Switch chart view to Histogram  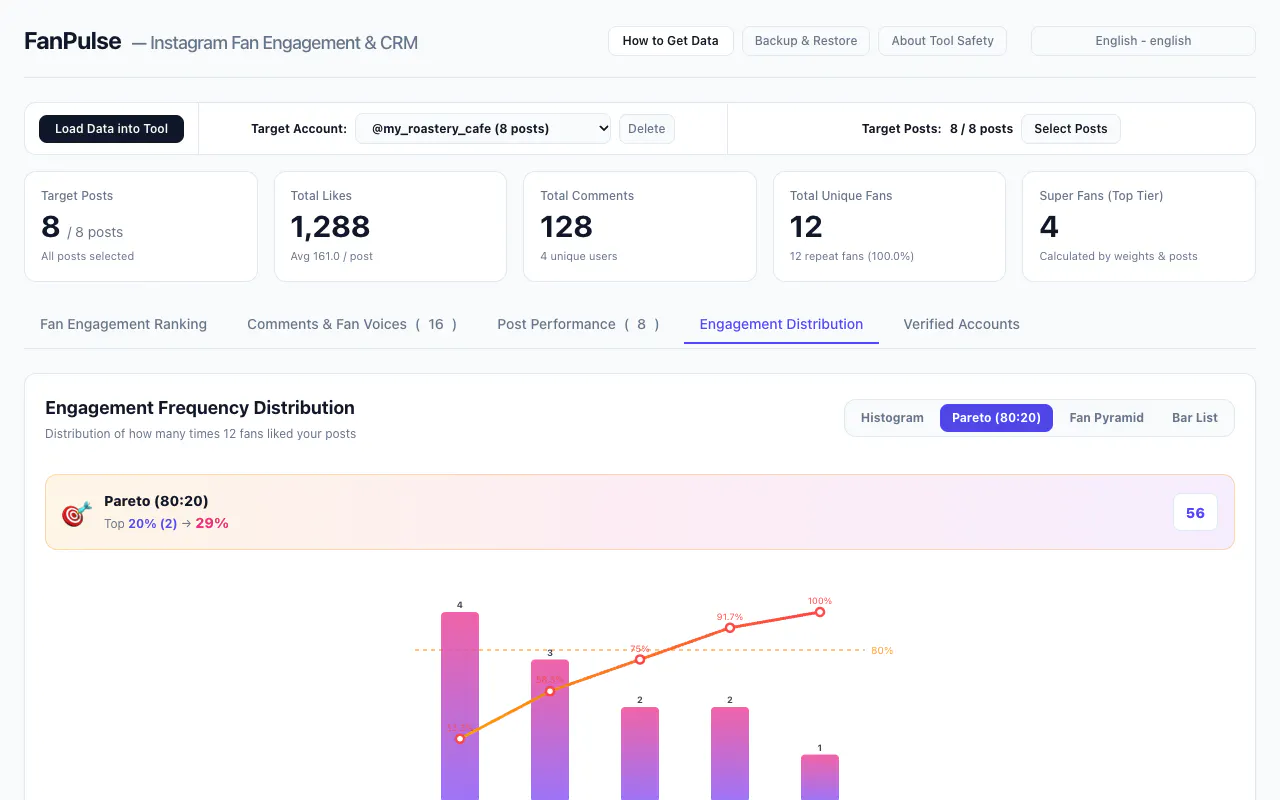click(x=892, y=418)
